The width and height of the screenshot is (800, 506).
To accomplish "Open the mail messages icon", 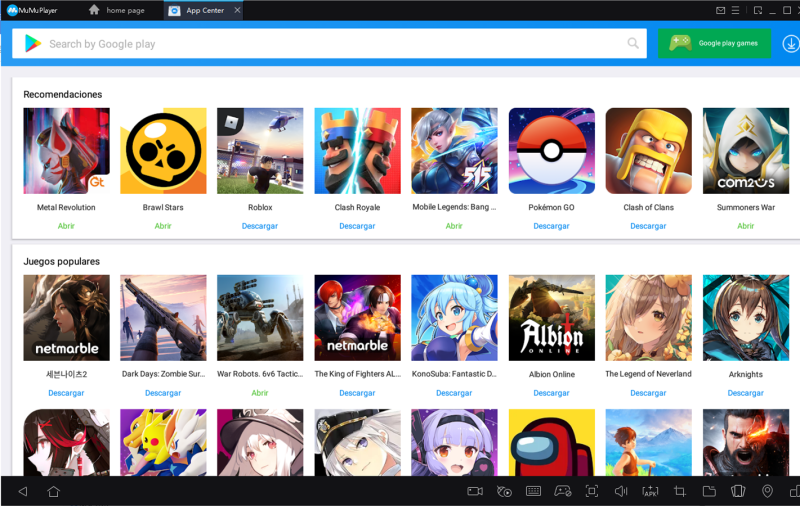I will [720, 10].
